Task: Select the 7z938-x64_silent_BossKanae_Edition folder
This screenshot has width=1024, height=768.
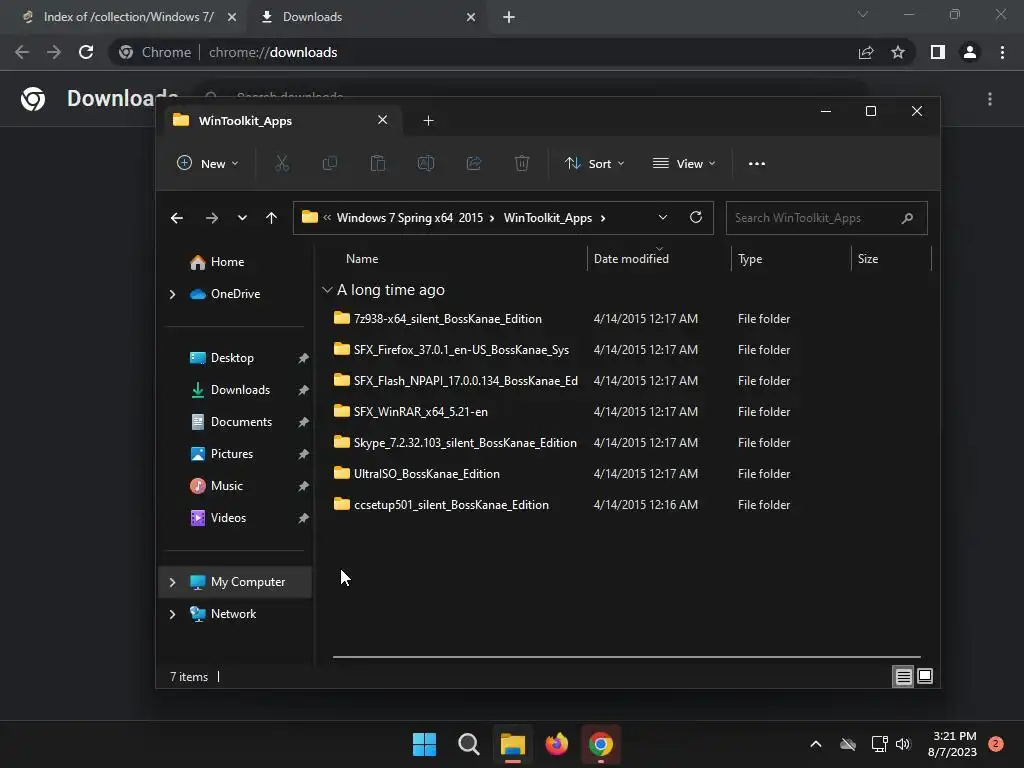Action: (x=447, y=319)
